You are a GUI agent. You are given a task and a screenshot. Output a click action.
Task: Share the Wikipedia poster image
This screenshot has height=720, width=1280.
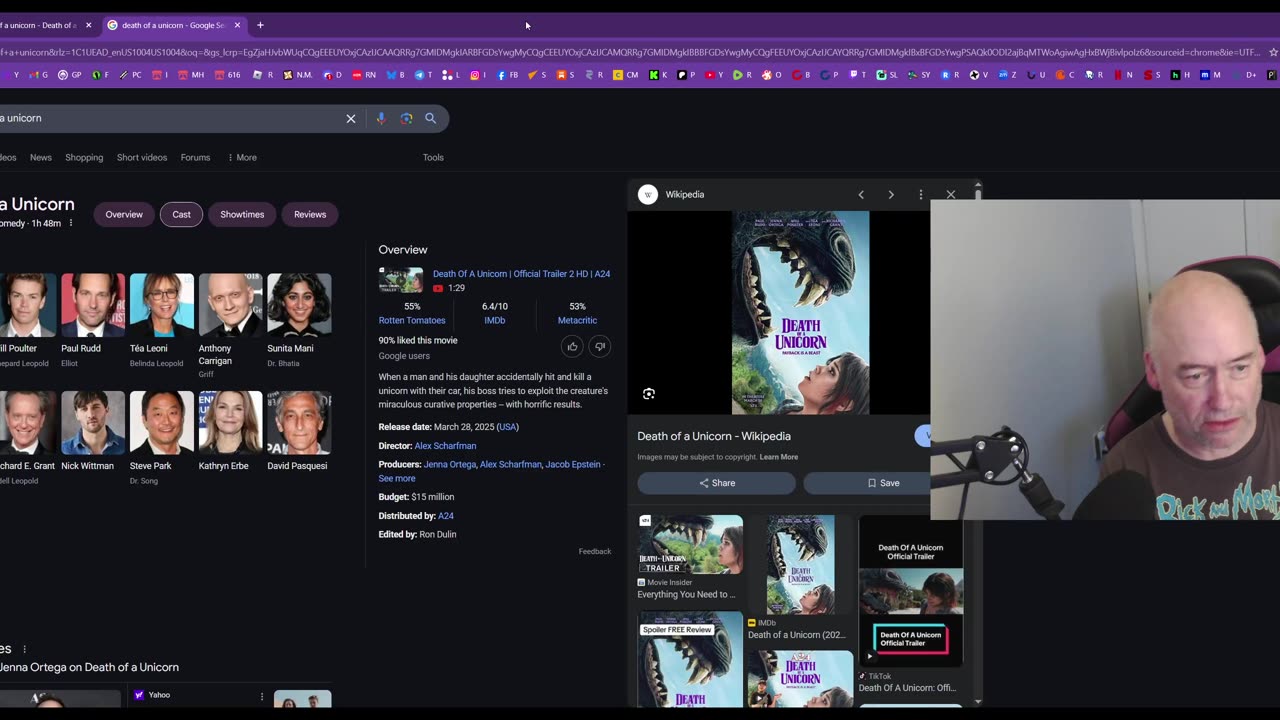(717, 483)
